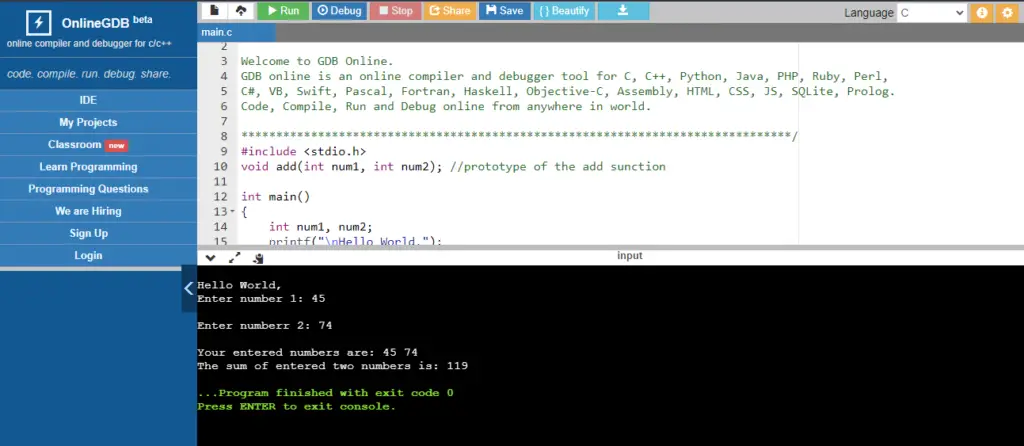Start debugging with the Debug button
Screen dimensions: 1024x446
pos(339,10)
